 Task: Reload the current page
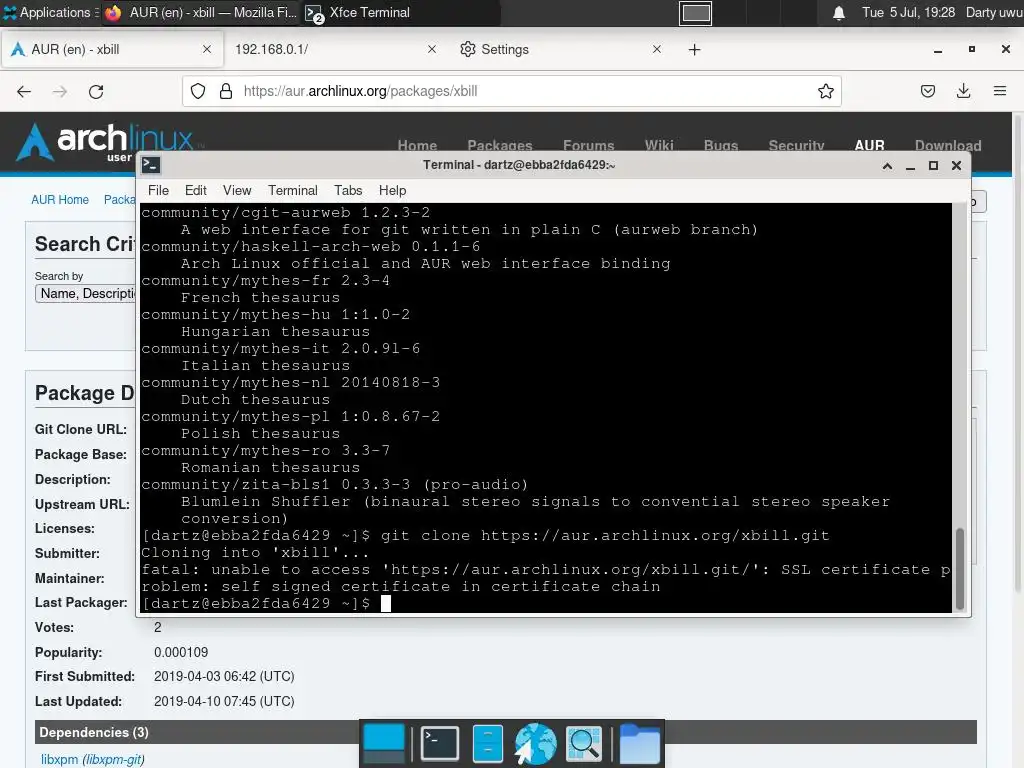pos(96,91)
